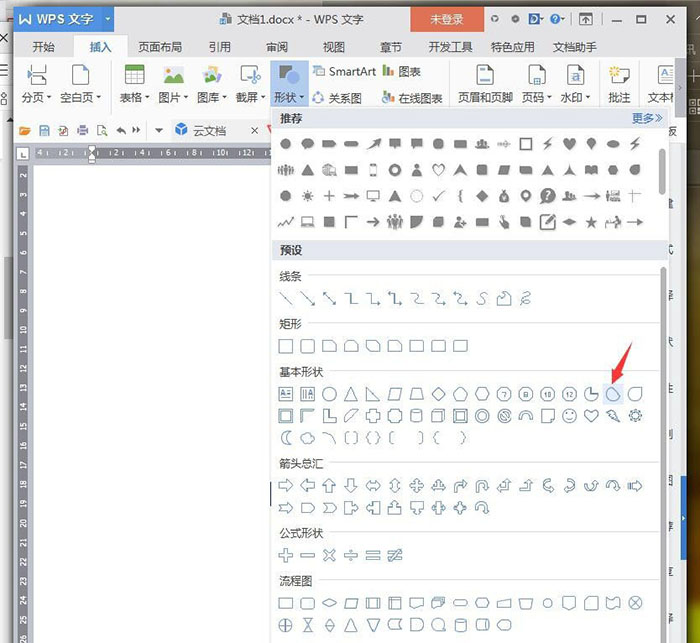This screenshot has width=700, height=643.
Task: Close the 云文档 tab
Action: [254, 130]
